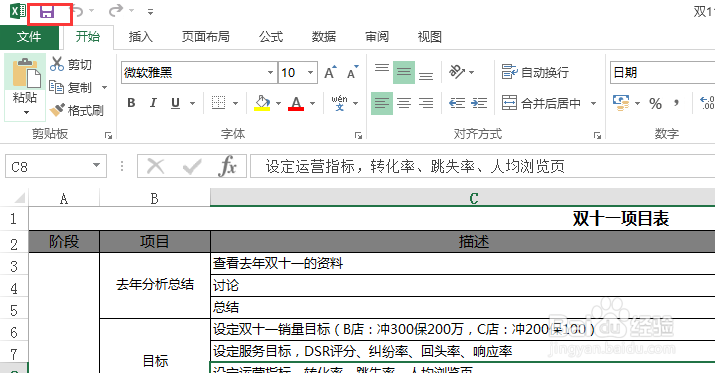715x373 pixels.
Task: Open the name box dropdown arrow
Action: [x=96, y=166]
